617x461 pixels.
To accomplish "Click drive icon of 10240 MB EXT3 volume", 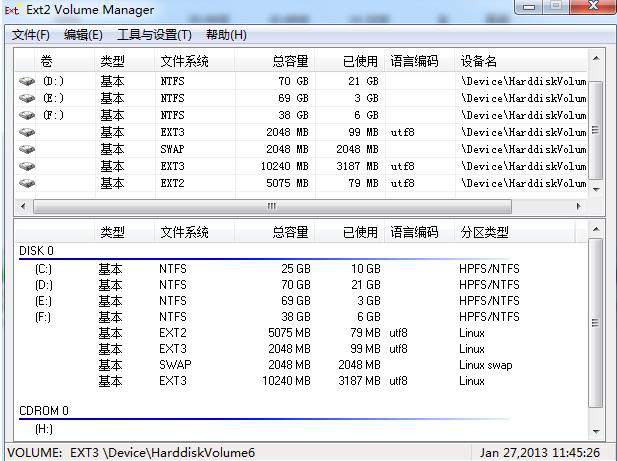I will coord(27,166).
